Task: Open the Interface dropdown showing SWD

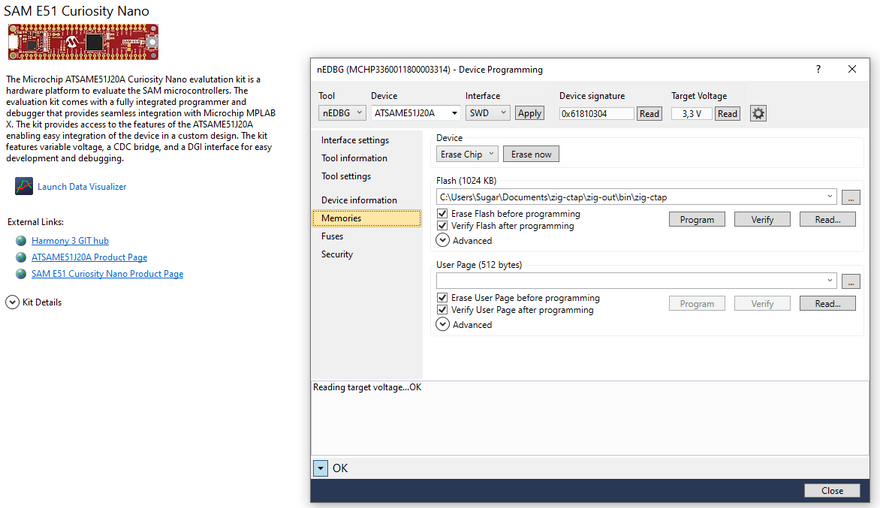Action: click(488, 114)
